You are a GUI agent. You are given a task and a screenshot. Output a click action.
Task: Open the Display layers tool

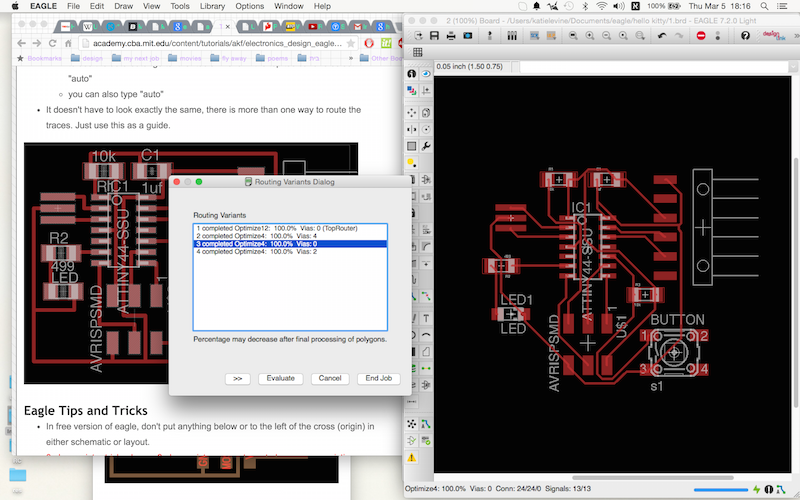point(412,91)
